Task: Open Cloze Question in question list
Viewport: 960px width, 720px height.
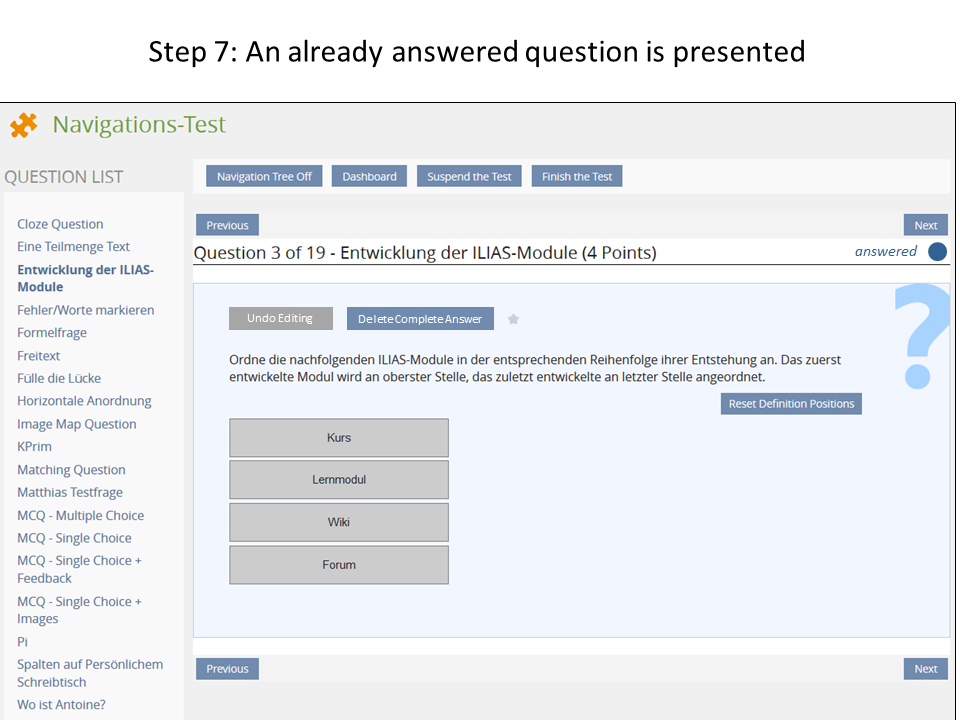Action: click(x=60, y=224)
